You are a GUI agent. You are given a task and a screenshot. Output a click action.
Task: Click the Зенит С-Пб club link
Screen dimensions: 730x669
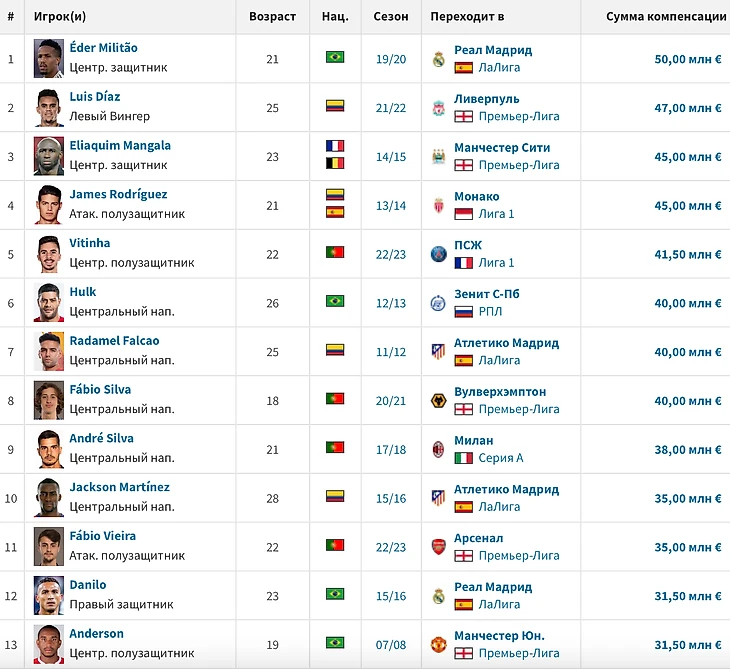pyautogui.click(x=486, y=294)
